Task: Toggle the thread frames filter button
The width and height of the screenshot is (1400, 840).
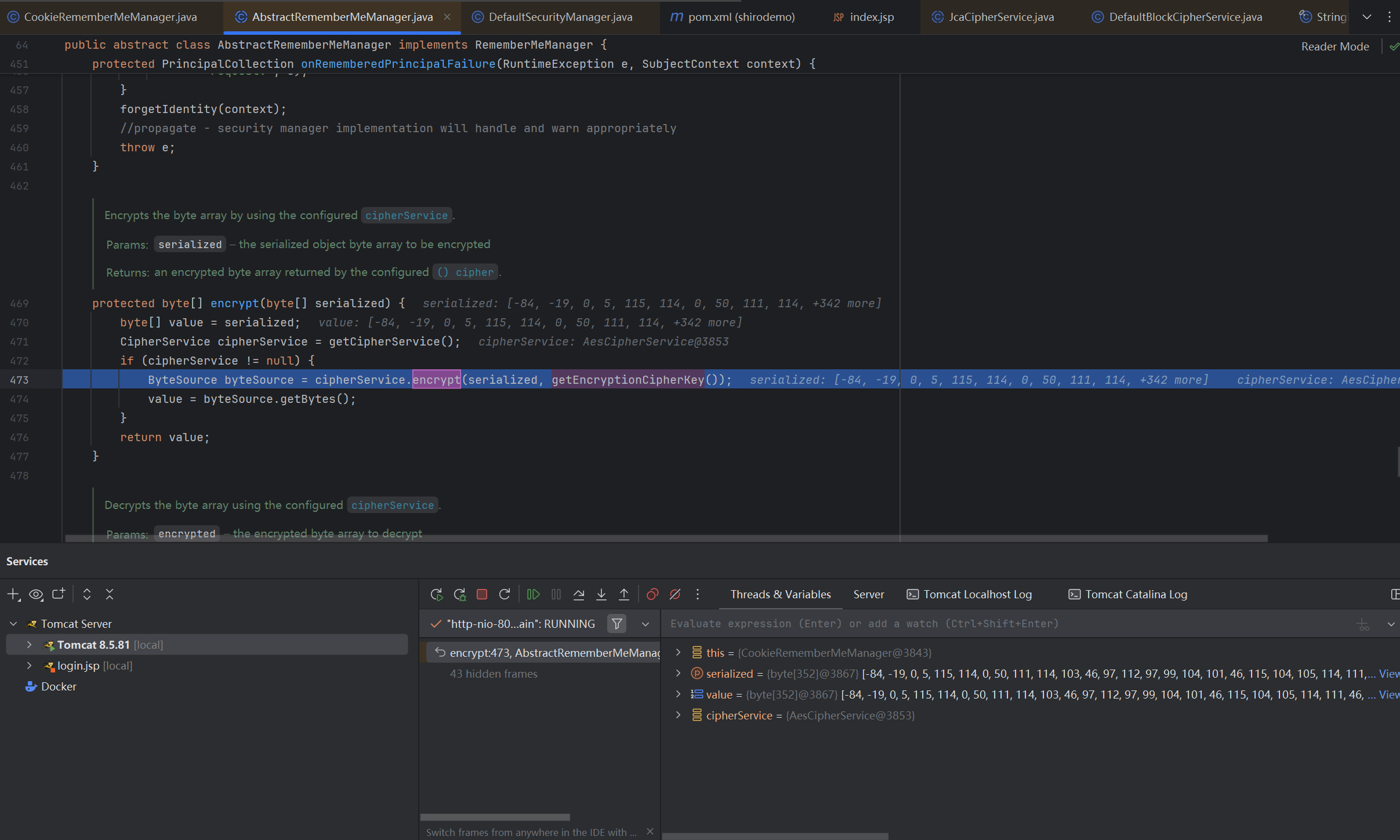Action: pyautogui.click(x=617, y=624)
